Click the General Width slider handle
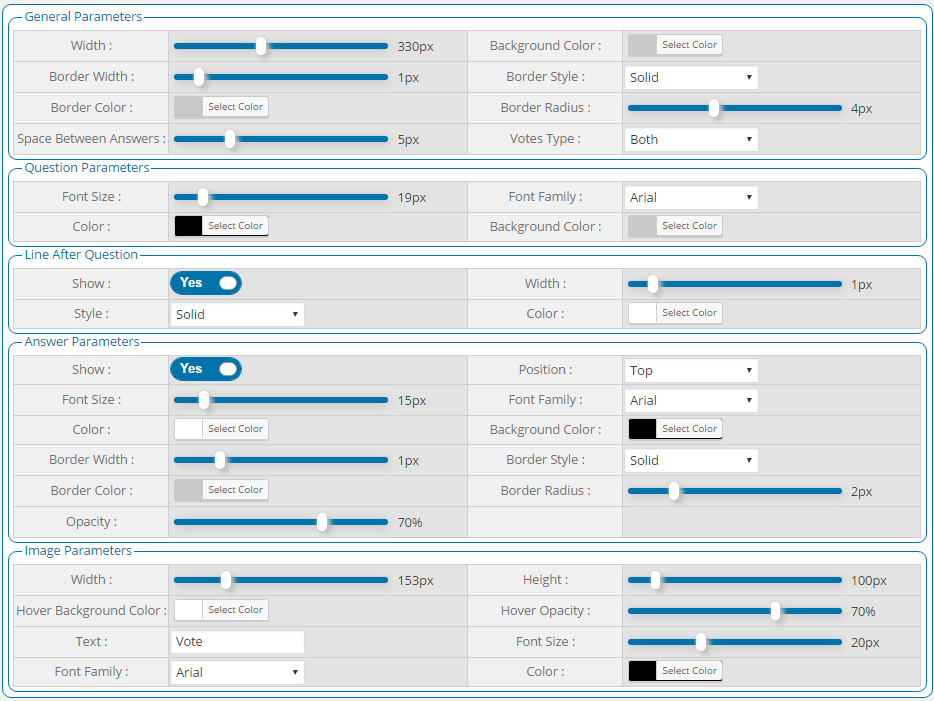This screenshot has width=934, height=701. pos(261,46)
